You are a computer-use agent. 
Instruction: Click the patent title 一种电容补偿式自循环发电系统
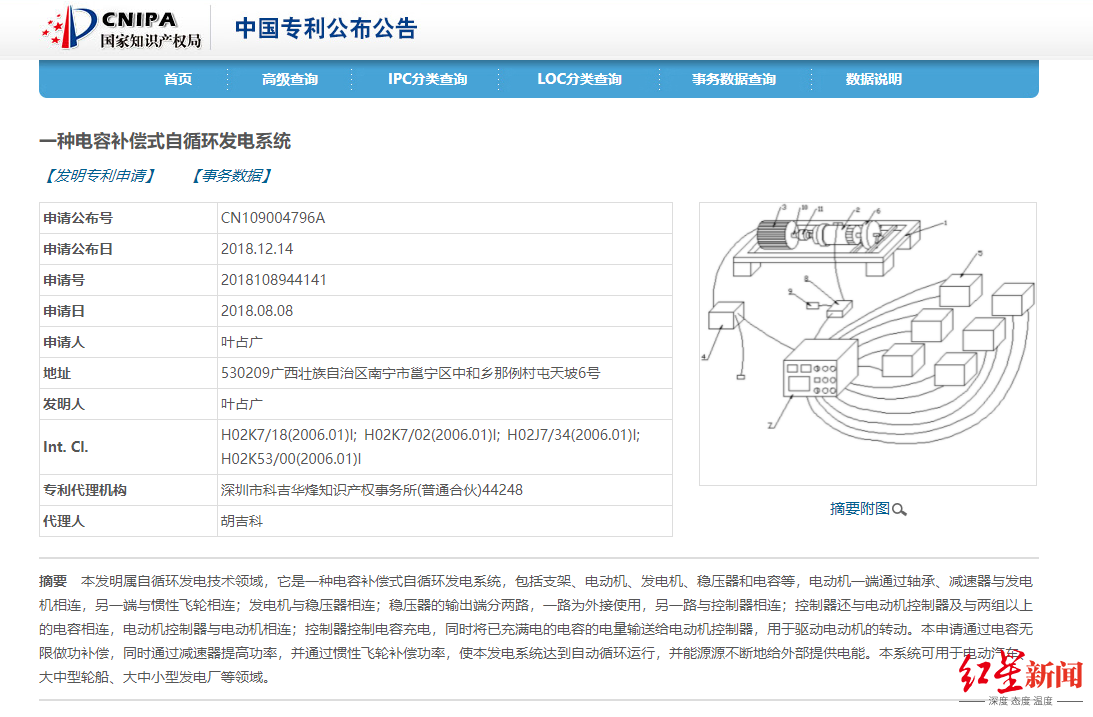(x=165, y=142)
